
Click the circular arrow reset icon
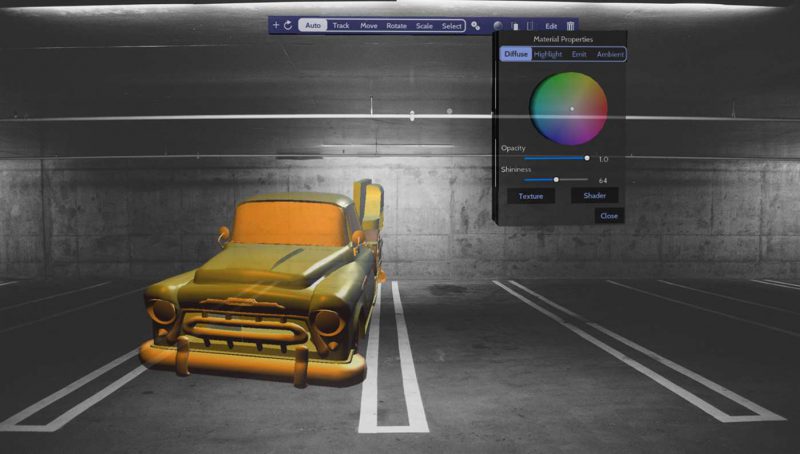288,25
